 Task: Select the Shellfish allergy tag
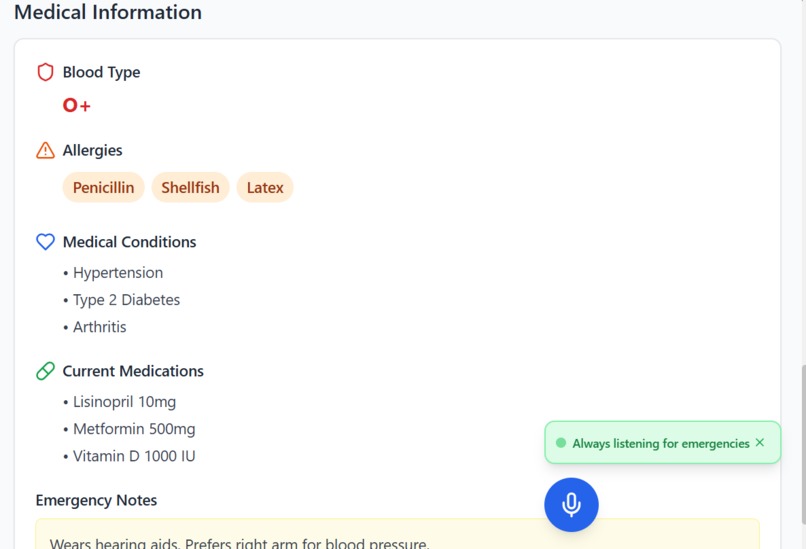(190, 187)
